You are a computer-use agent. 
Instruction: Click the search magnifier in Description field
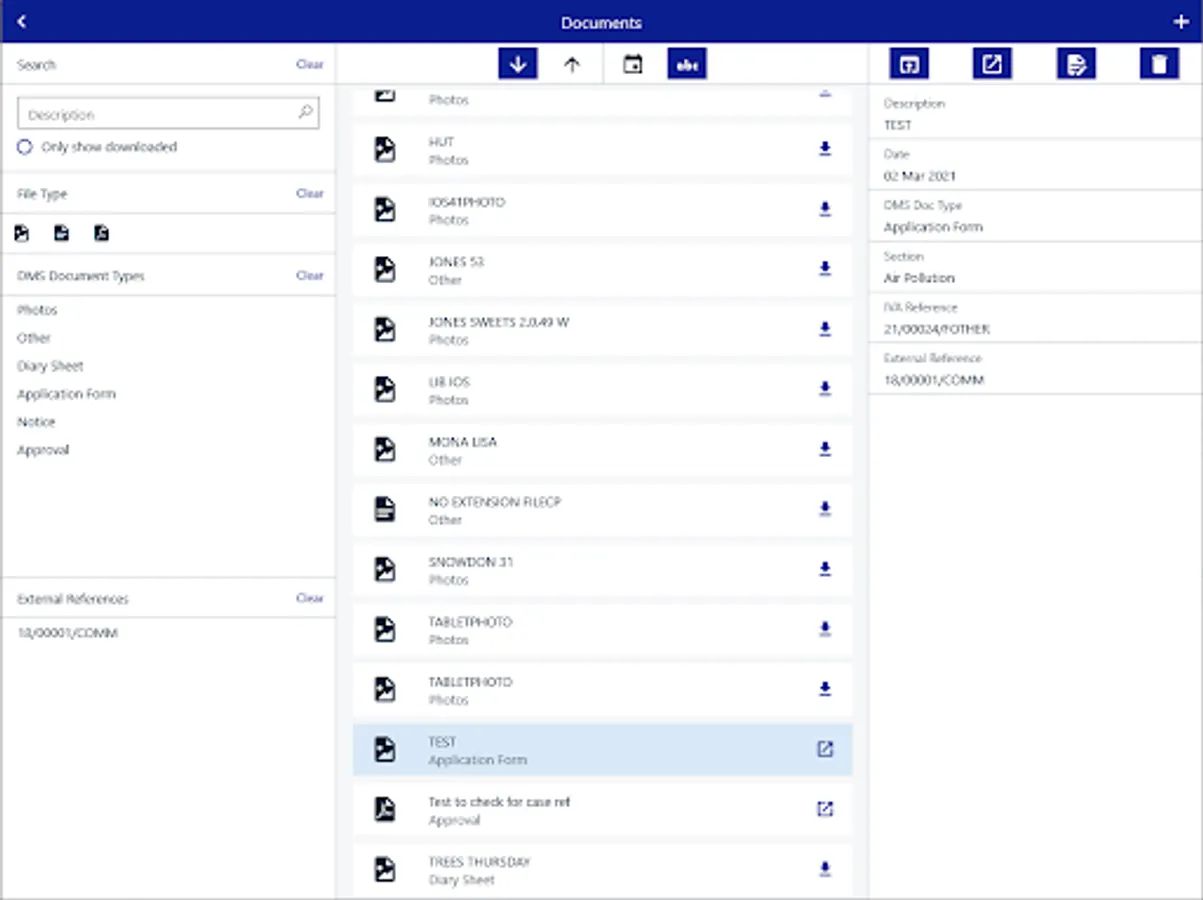tap(306, 113)
